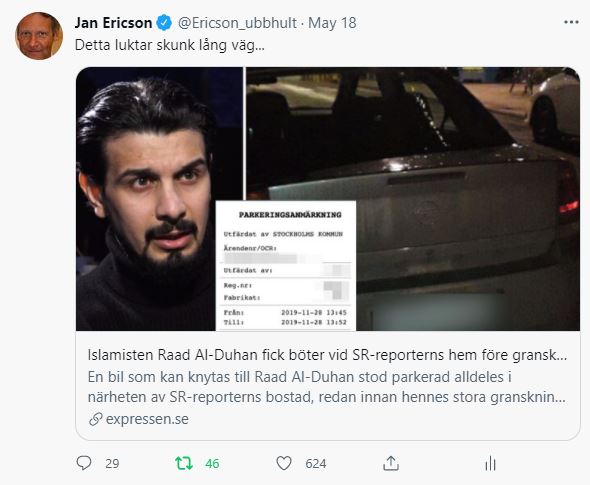Viewport: 590px width, 485px height.
Task: Click the chain link icon beside expressen.se
Action: pos(96,419)
